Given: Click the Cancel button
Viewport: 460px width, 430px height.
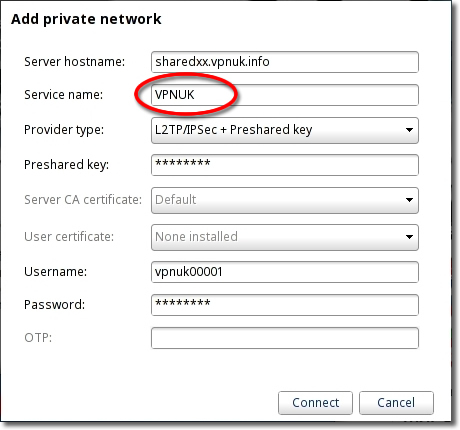Looking at the screenshot, I should 396,403.
